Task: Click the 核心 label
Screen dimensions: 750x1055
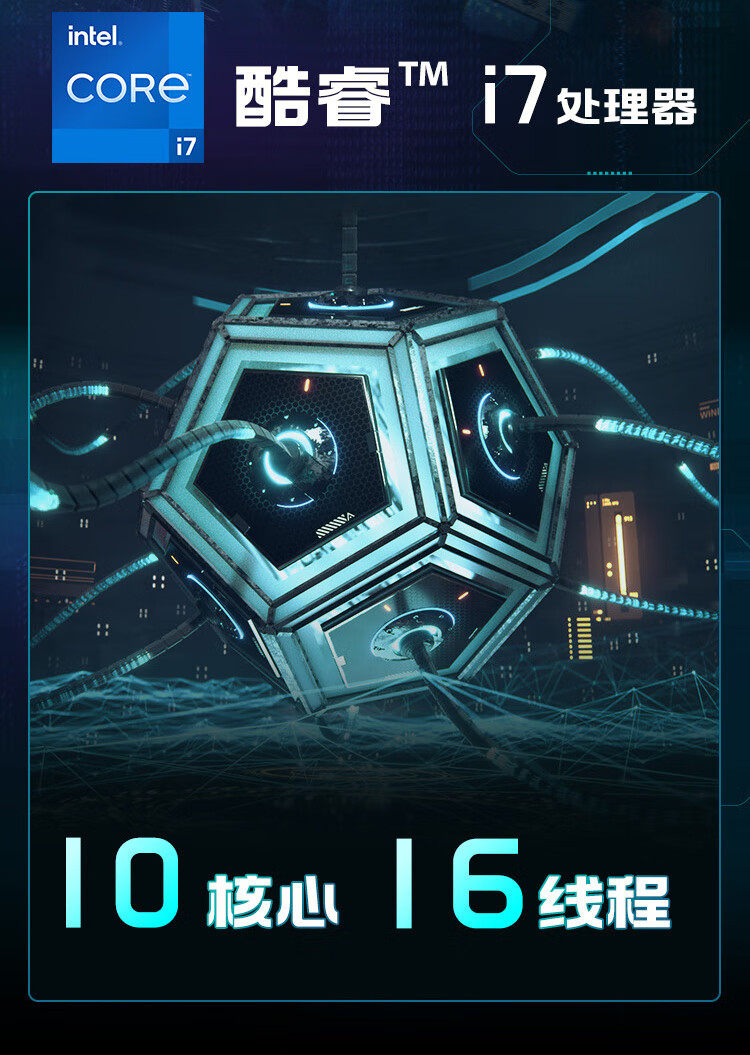Action: click(x=272, y=901)
